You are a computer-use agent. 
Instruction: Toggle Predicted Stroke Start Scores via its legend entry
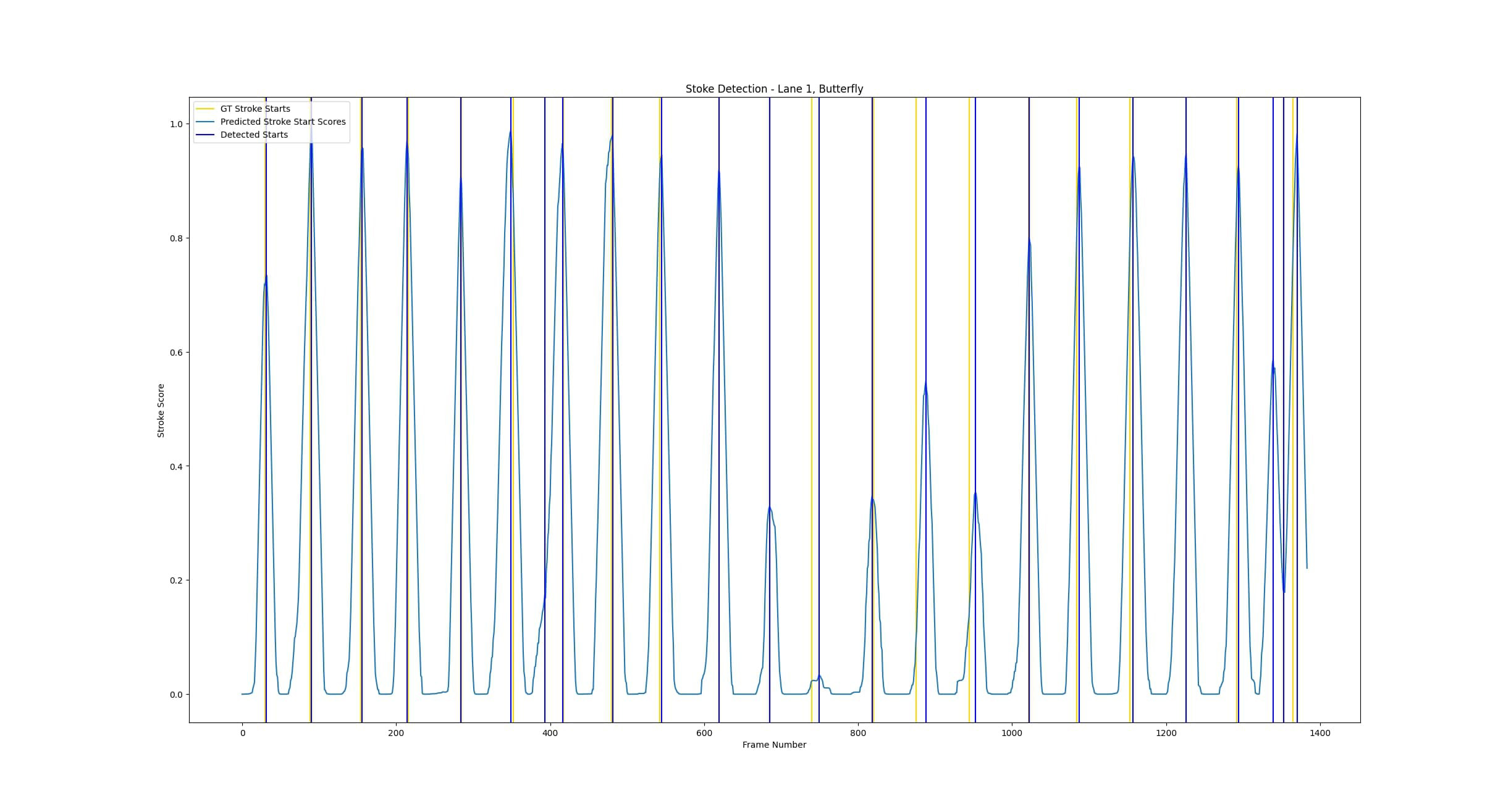(284, 122)
